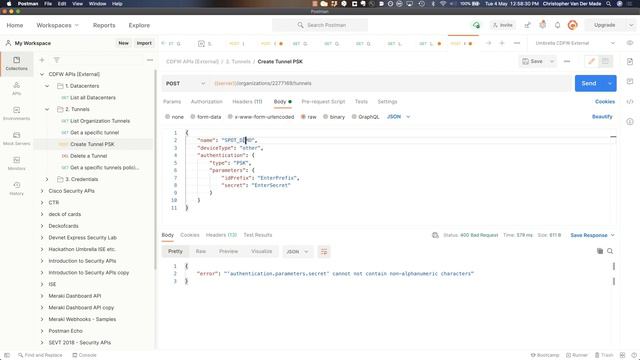
Task: Open the collections three-dot options menu
Action: [x=150, y=60]
